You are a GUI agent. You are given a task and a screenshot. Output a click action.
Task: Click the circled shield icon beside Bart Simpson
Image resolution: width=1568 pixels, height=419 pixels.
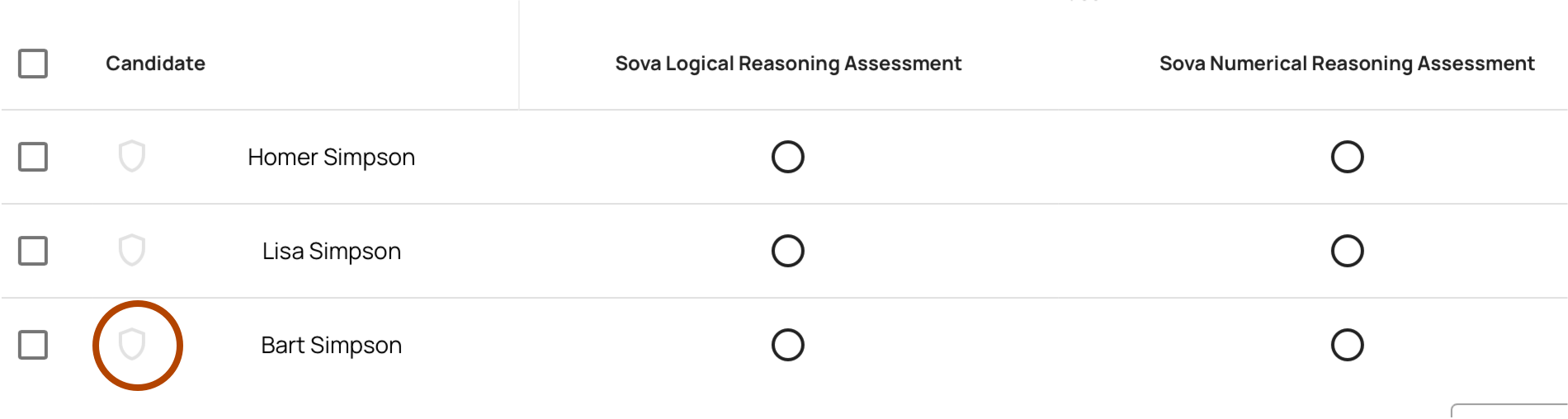coord(132,344)
